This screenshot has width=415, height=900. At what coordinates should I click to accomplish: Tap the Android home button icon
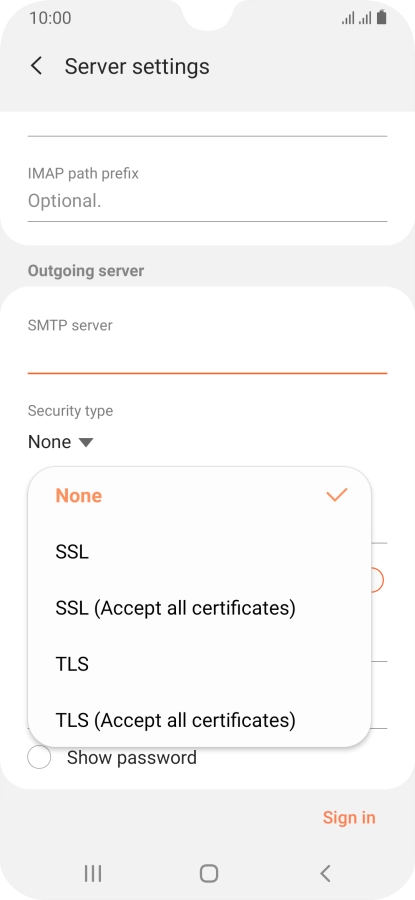(208, 874)
